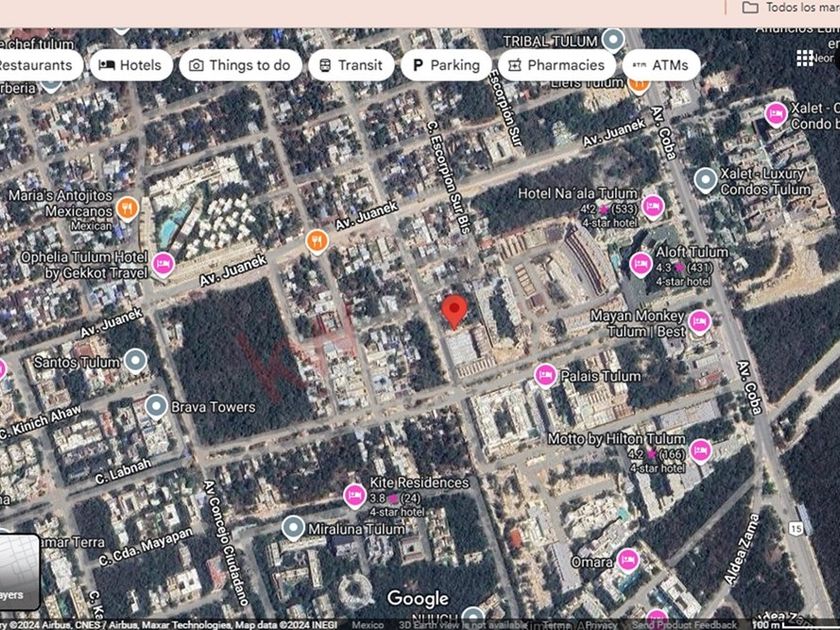This screenshot has height=630, width=840.
Task: Click the Google logo on map
Action: (x=418, y=598)
